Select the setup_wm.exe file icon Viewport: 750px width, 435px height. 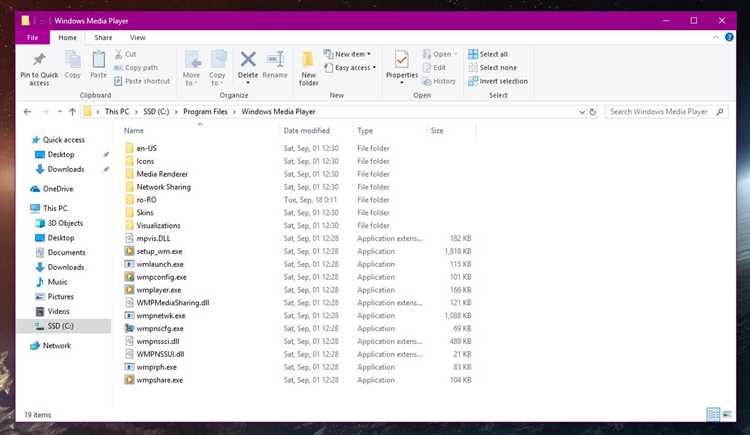[129, 251]
